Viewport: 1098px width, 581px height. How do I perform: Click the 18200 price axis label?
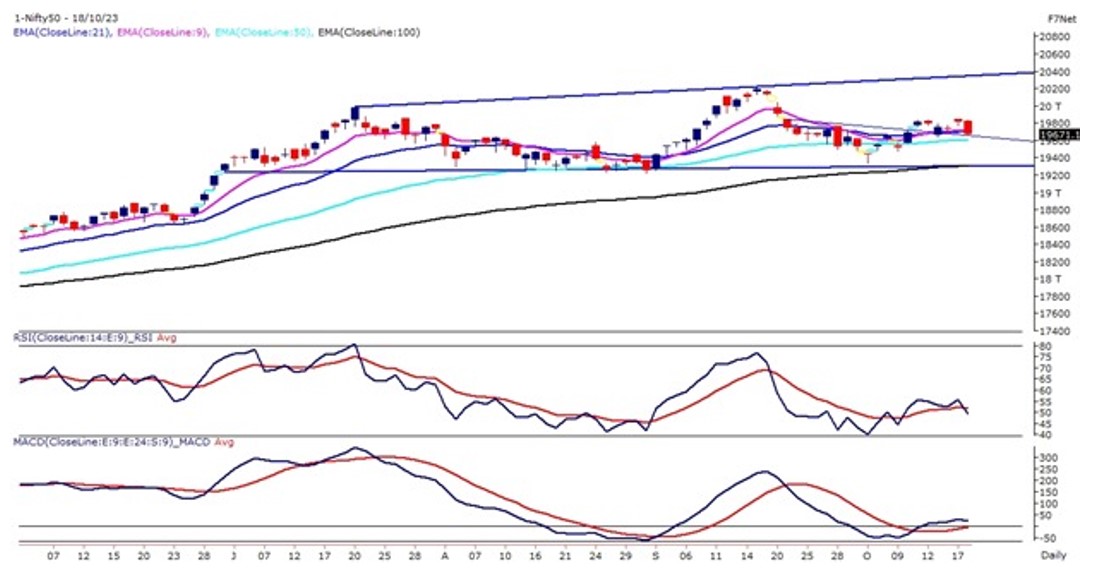pyautogui.click(x=1056, y=262)
